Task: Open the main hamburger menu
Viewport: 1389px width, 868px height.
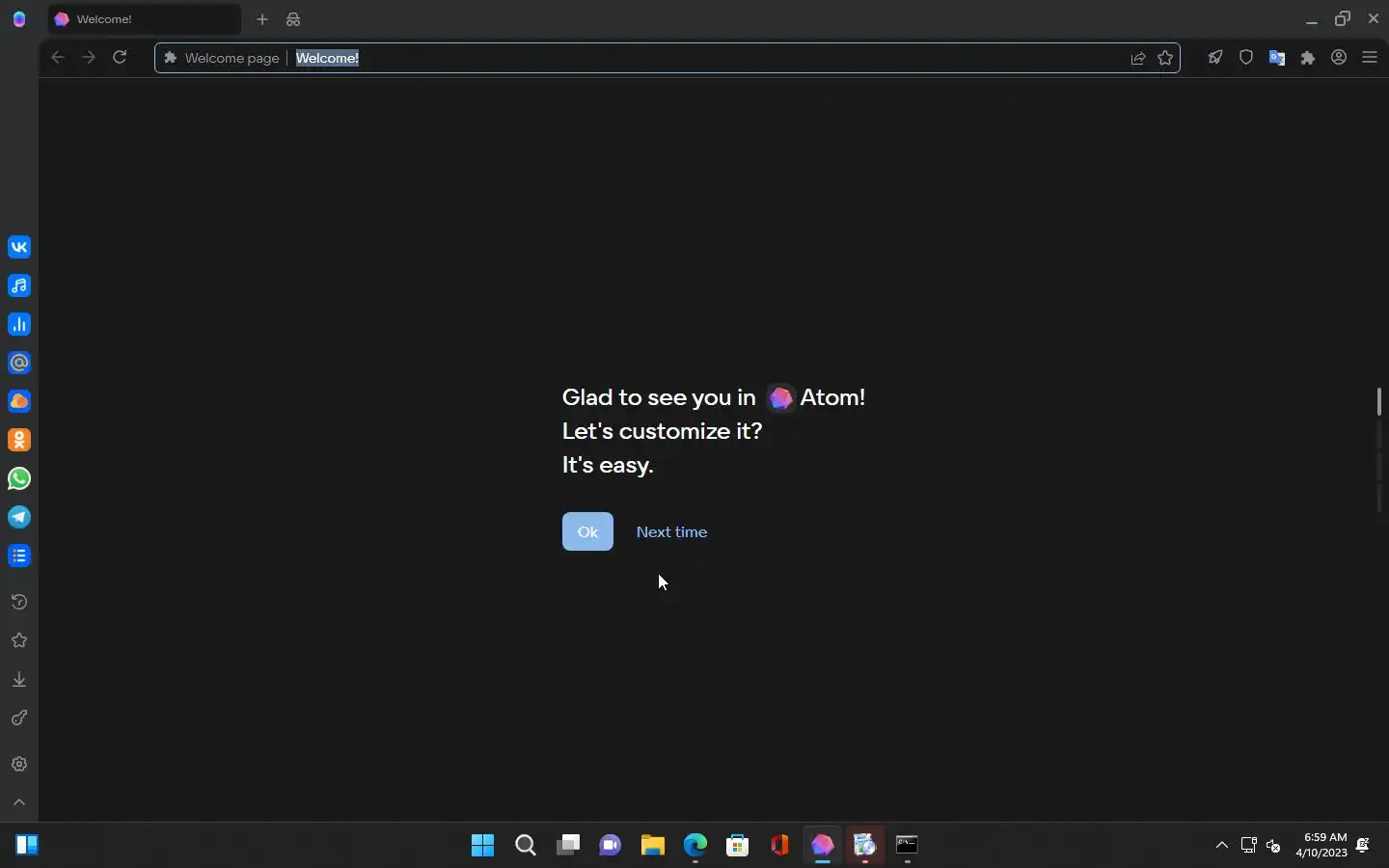Action: 1371,58
